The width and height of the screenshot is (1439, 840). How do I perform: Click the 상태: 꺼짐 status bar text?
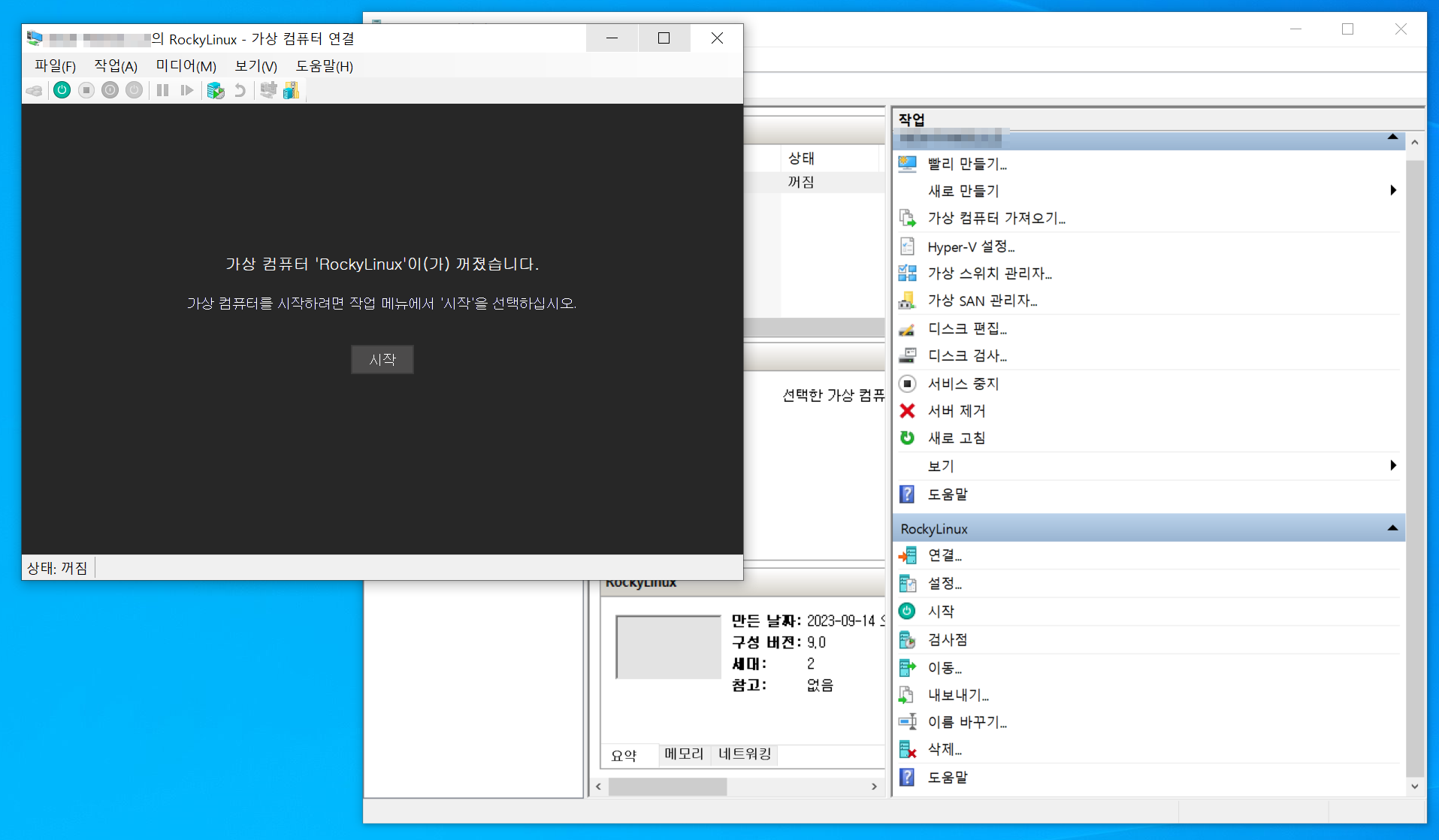tap(57, 568)
